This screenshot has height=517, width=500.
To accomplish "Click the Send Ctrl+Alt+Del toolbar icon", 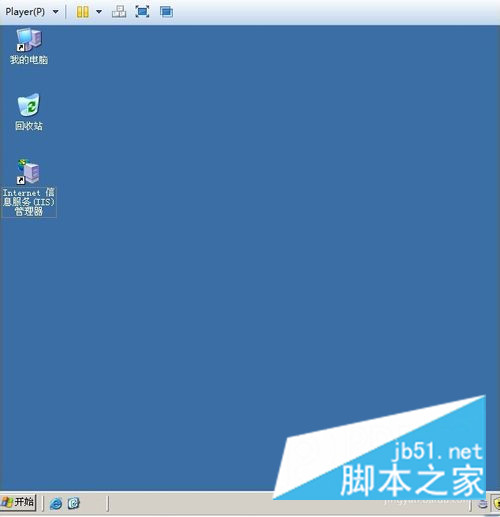I will pos(119,12).
